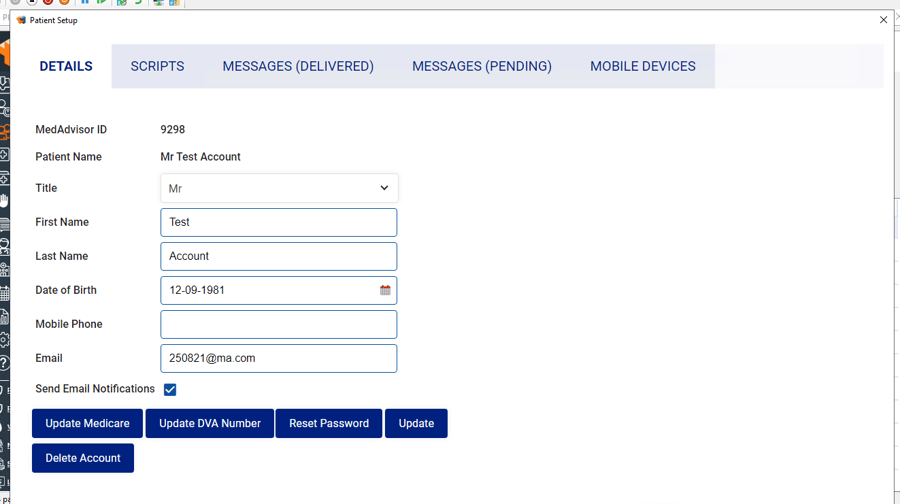Untick Send Email Notifications checkbox
This screenshot has height=504, width=900.
(170, 390)
